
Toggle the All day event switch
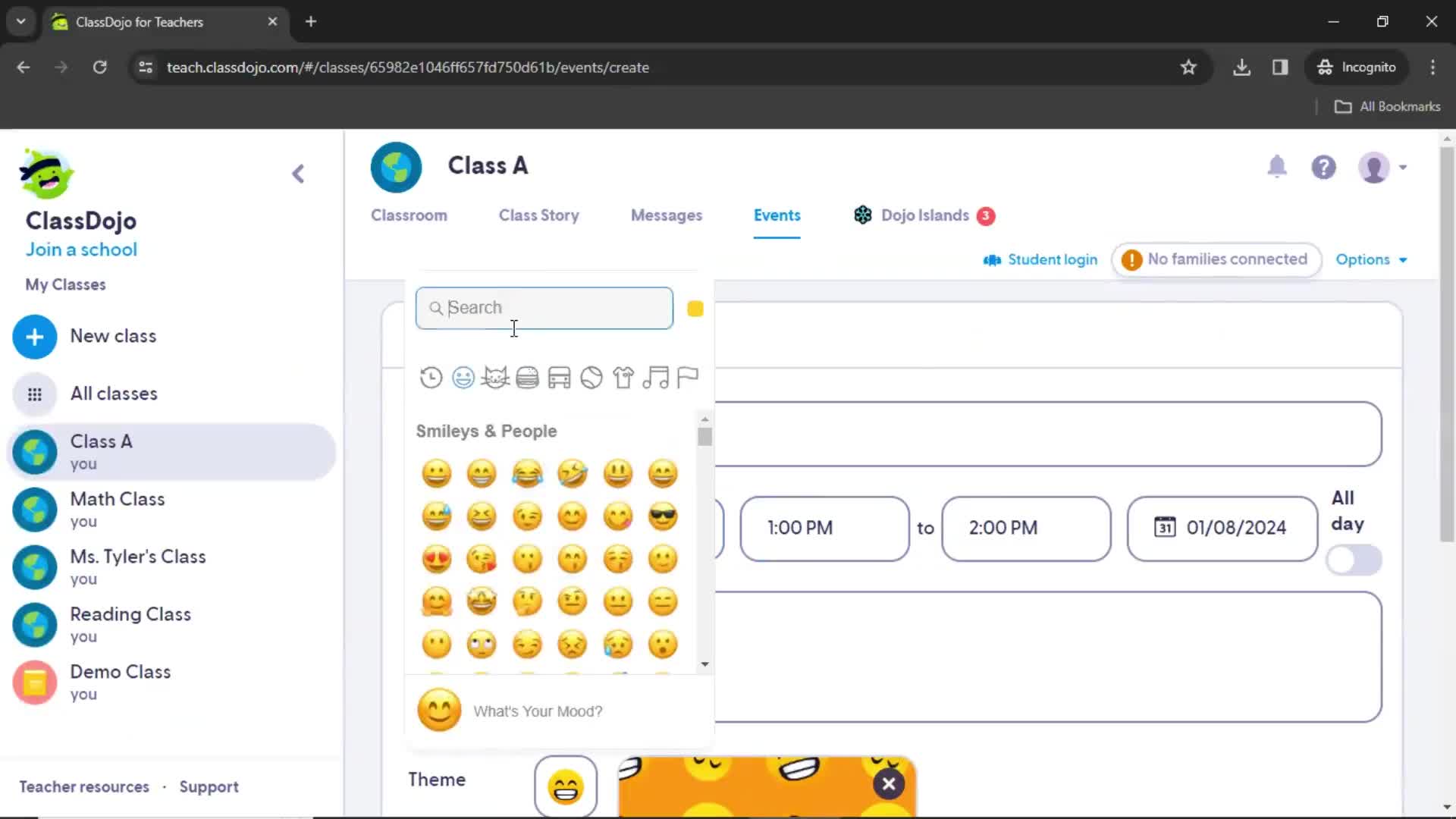point(1352,559)
